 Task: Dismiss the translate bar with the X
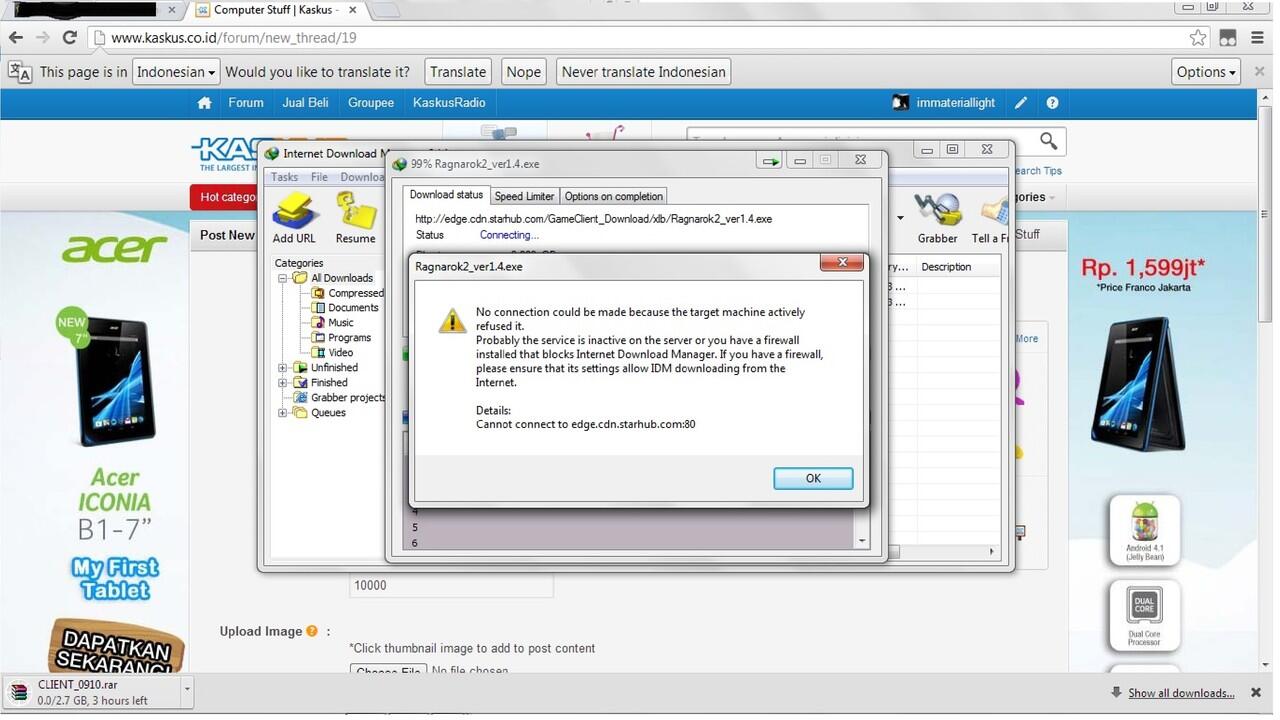pyautogui.click(x=1259, y=72)
